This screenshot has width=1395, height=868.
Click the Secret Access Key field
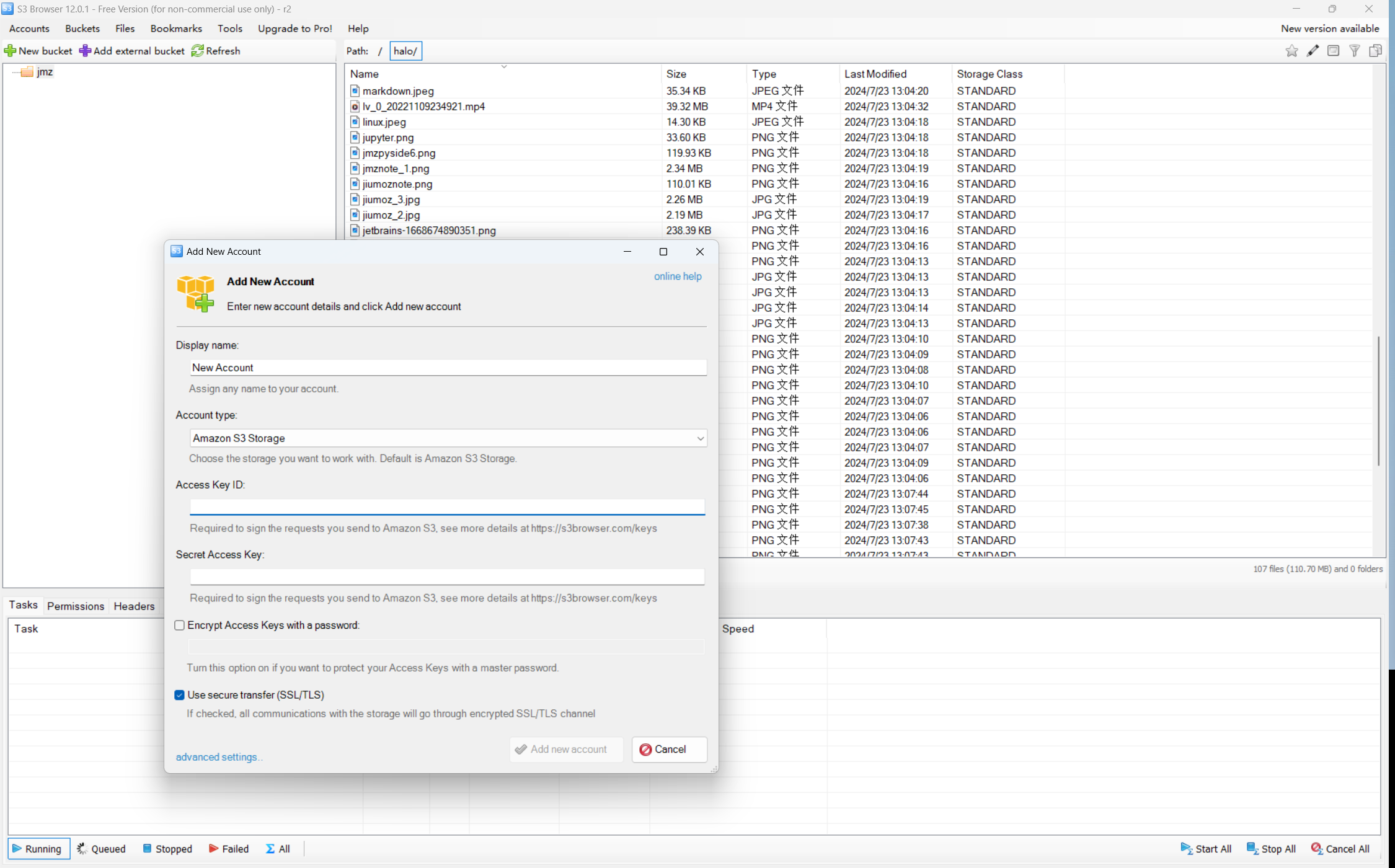(447, 577)
